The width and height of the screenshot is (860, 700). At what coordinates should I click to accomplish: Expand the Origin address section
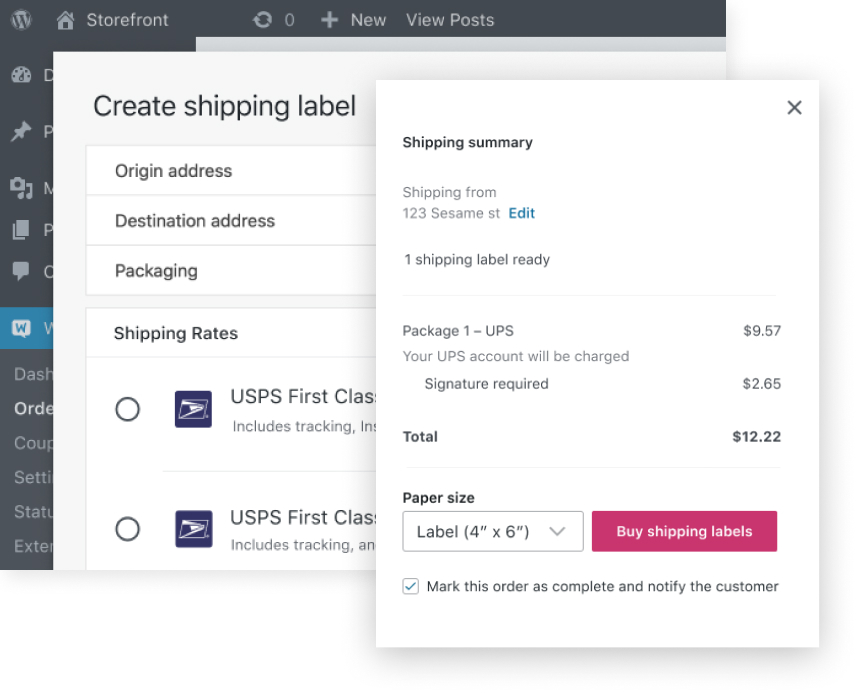tap(173, 170)
